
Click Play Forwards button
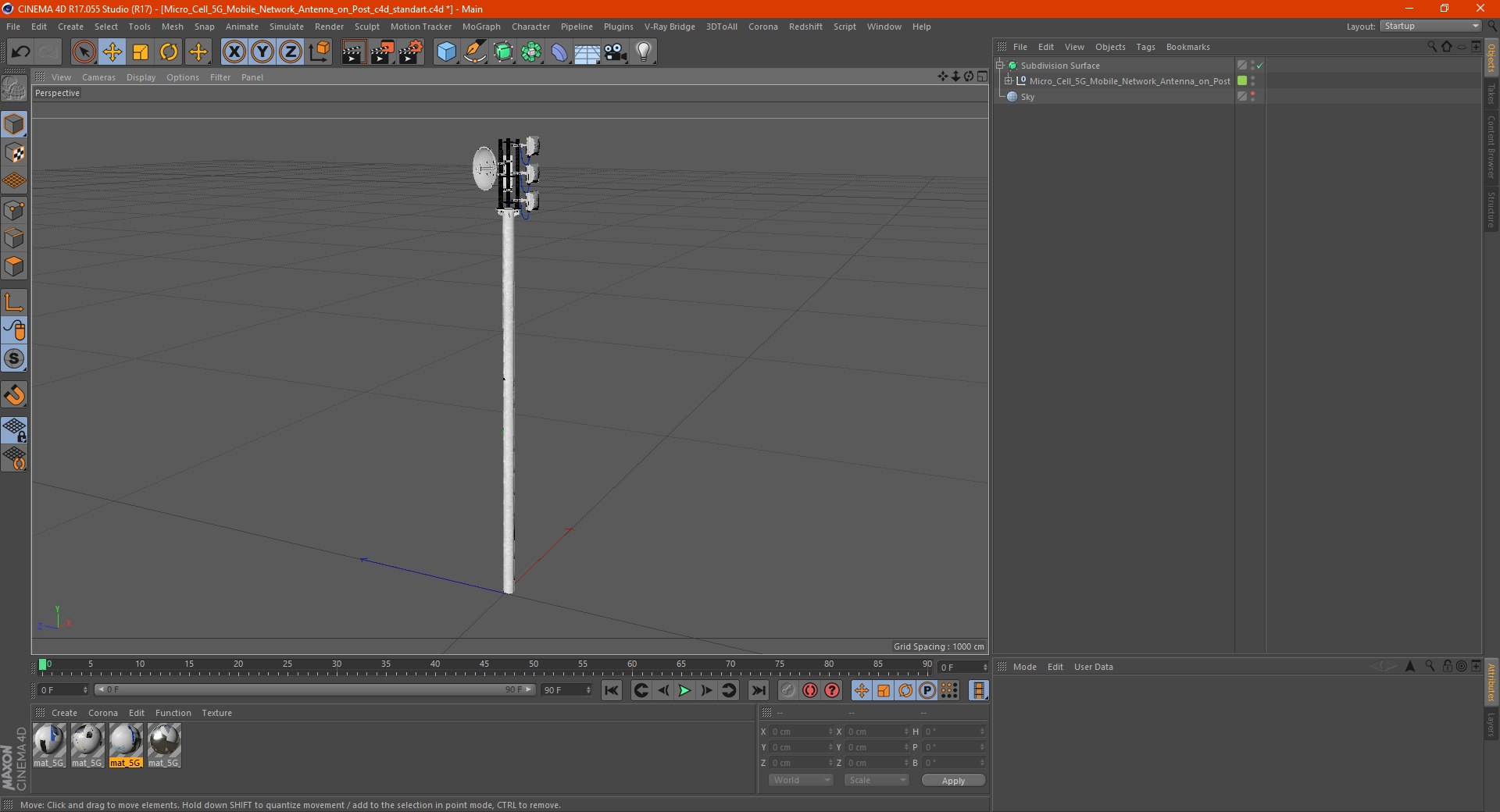click(684, 690)
